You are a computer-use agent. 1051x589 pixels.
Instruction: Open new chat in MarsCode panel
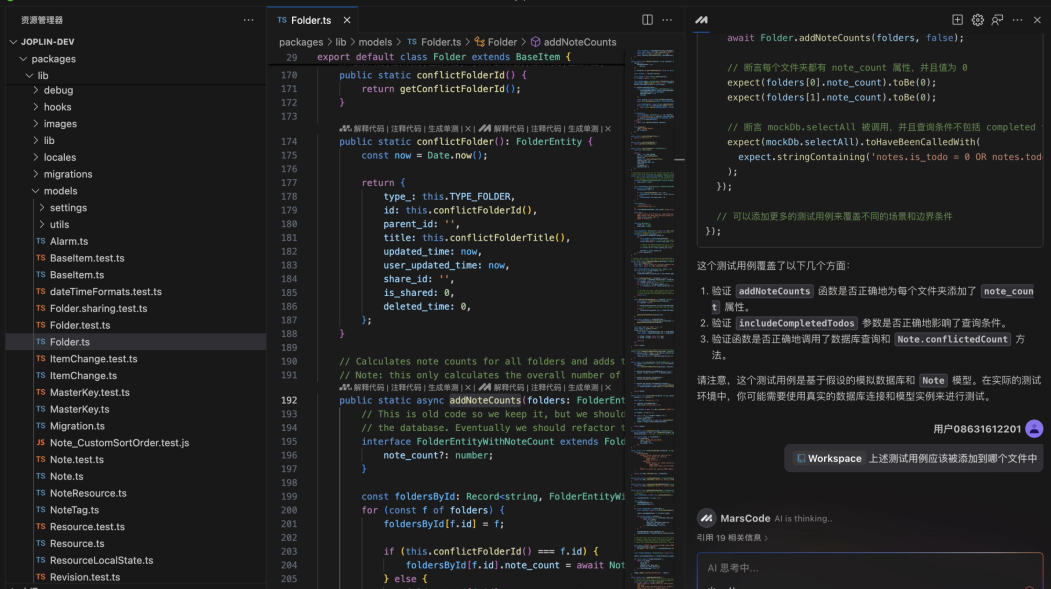click(x=957, y=20)
